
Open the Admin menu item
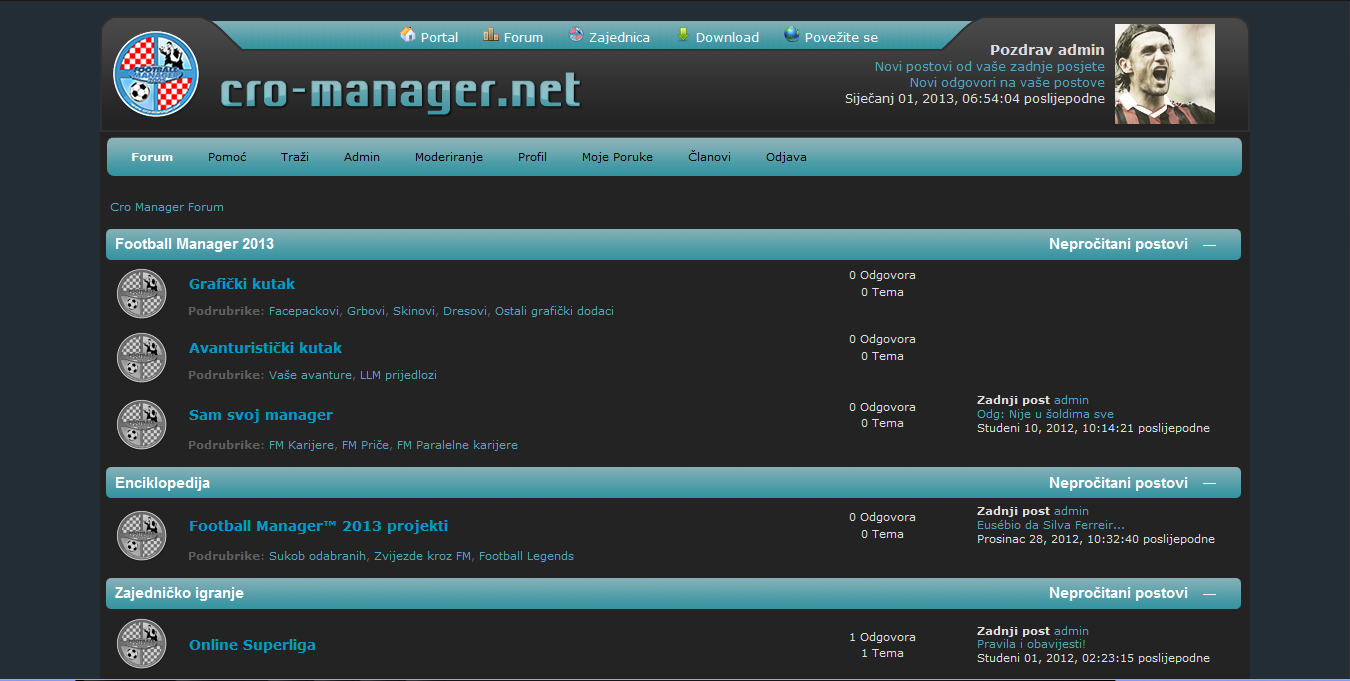[362, 157]
